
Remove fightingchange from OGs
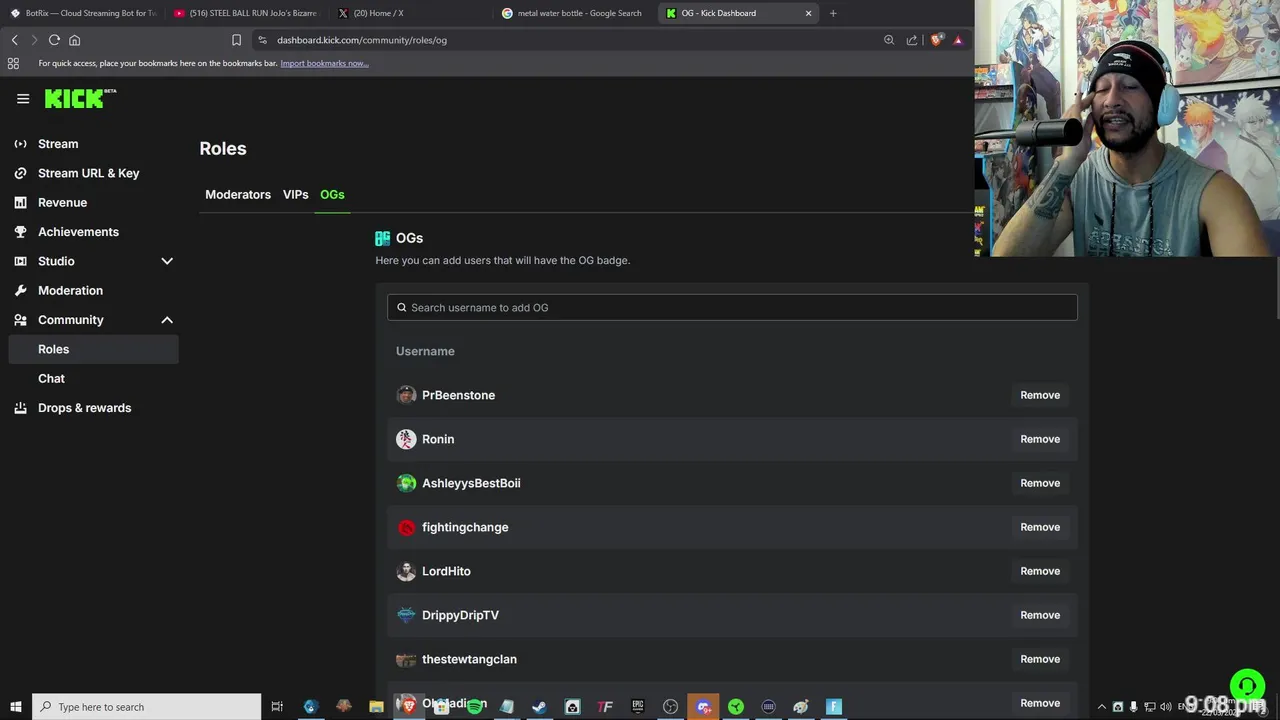pyautogui.click(x=1040, y=527)
